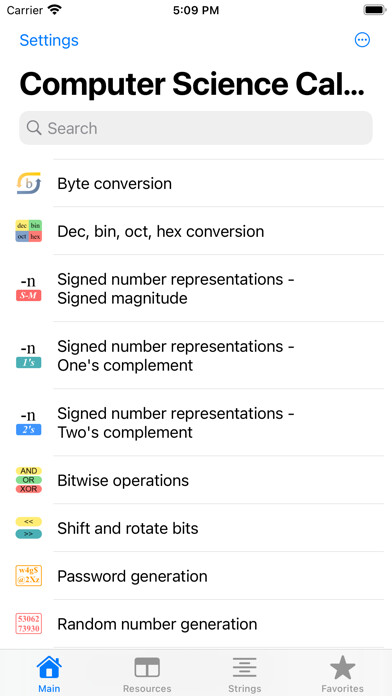Switch to the Resources tab
This screenshot has width=392, height=696.
coord(147,675)
